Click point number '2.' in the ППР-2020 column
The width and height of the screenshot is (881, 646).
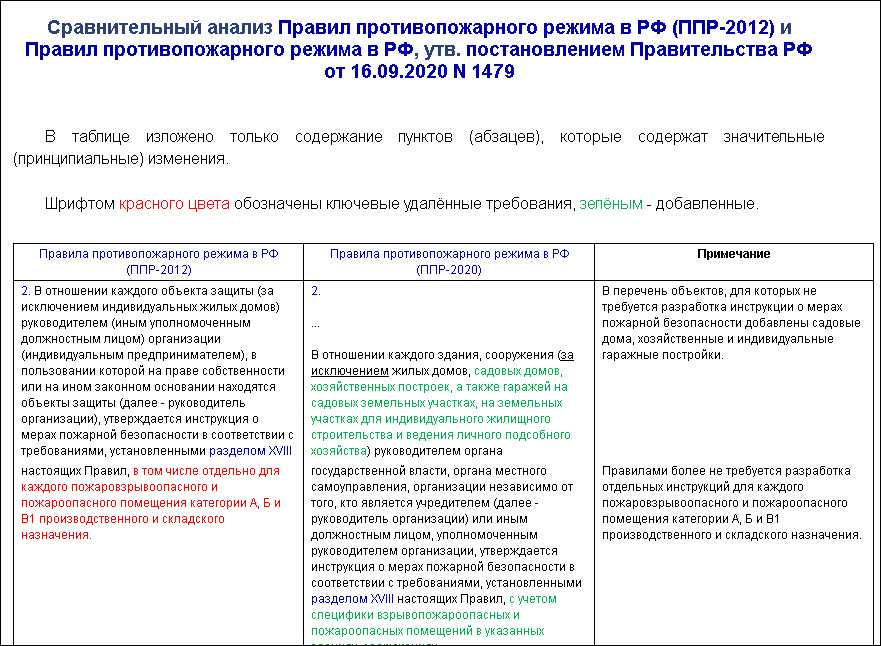pyautogui.click(x=316, y=291)
